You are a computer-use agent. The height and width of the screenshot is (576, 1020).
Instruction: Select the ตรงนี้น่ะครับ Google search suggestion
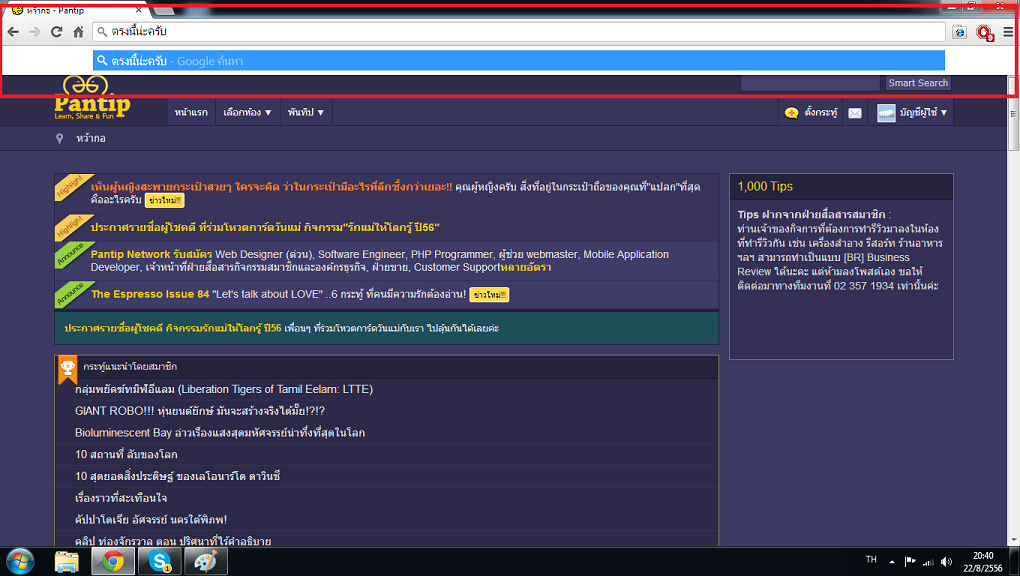point(518,61)
